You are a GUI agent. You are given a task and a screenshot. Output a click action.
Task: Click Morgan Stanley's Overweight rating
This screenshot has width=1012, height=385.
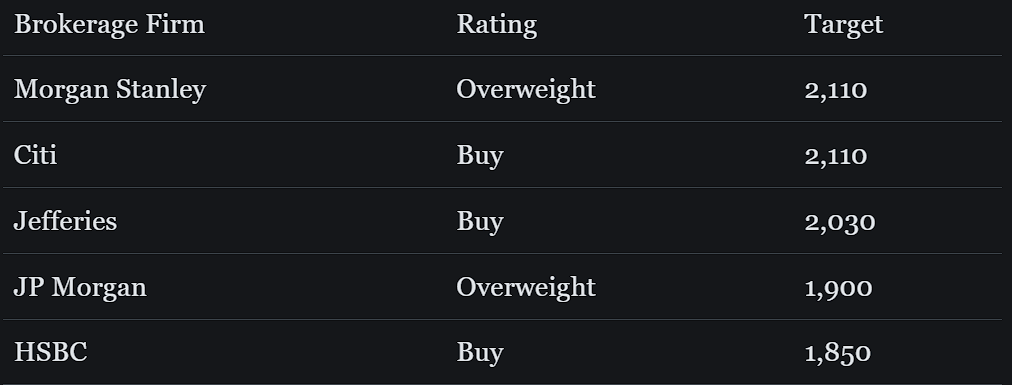525,90
